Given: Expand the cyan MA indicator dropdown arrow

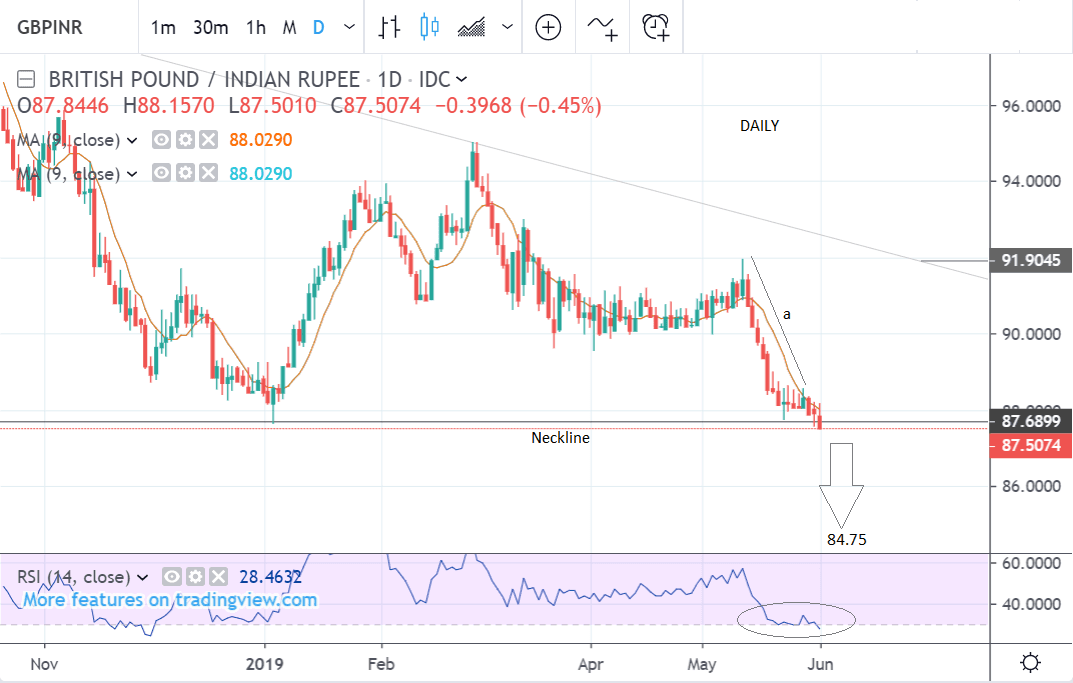Looking at the screenshot, I should (x=132, y=174).
